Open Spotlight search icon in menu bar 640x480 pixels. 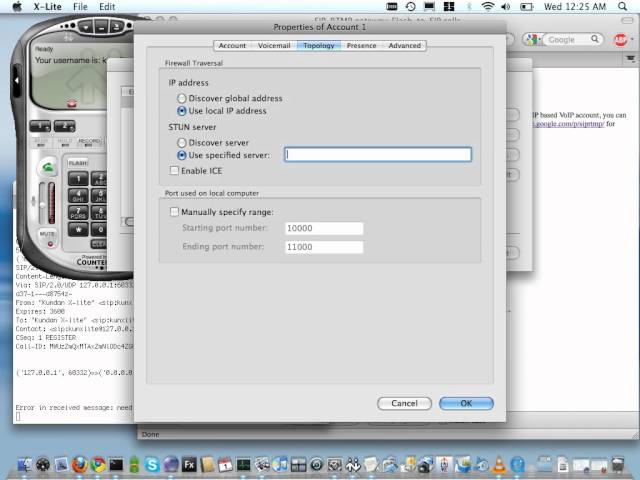622,7
